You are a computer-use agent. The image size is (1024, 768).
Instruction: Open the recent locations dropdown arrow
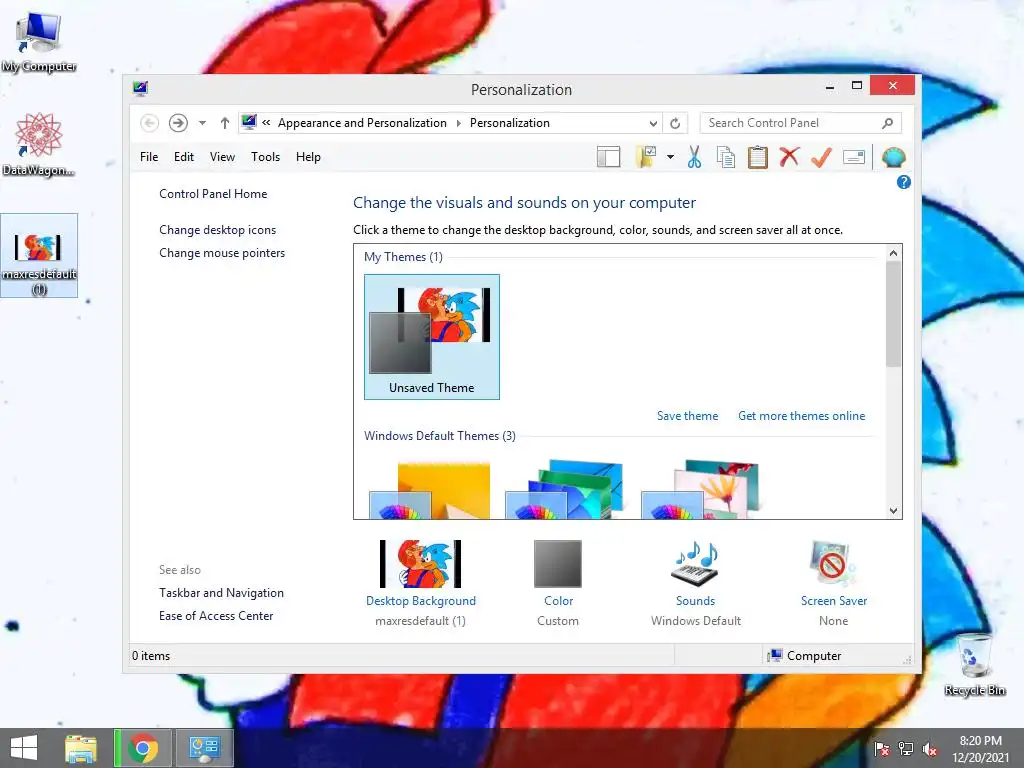tap(202, 123)
